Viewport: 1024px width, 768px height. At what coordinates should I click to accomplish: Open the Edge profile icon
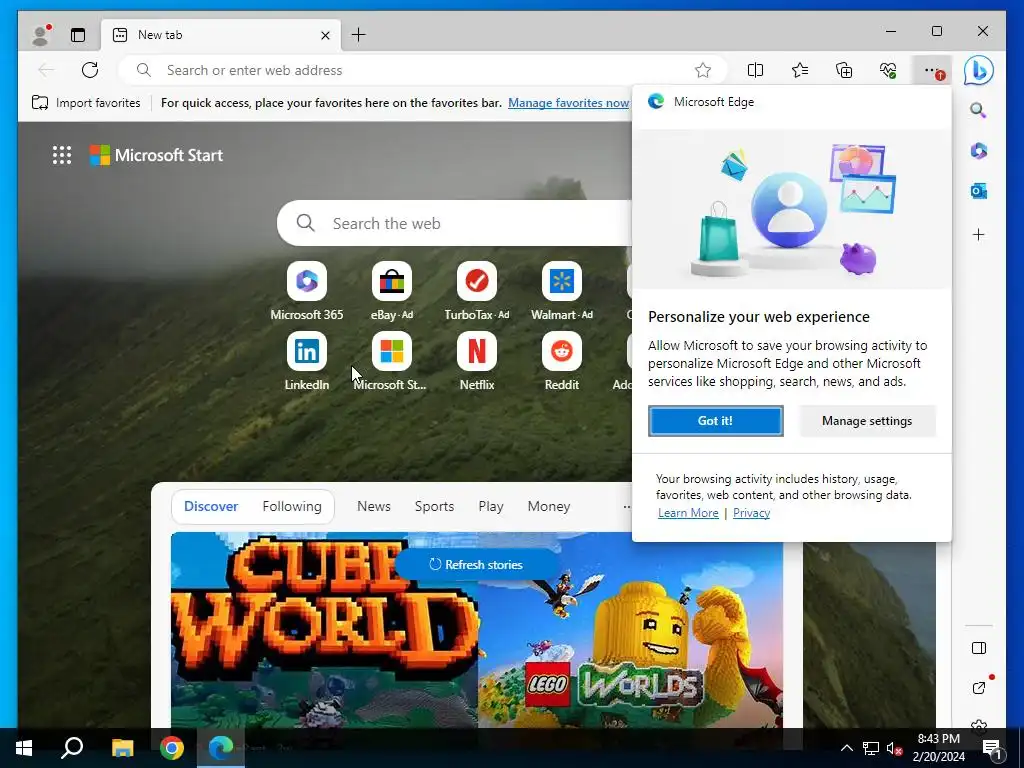(x=41, y=35)
